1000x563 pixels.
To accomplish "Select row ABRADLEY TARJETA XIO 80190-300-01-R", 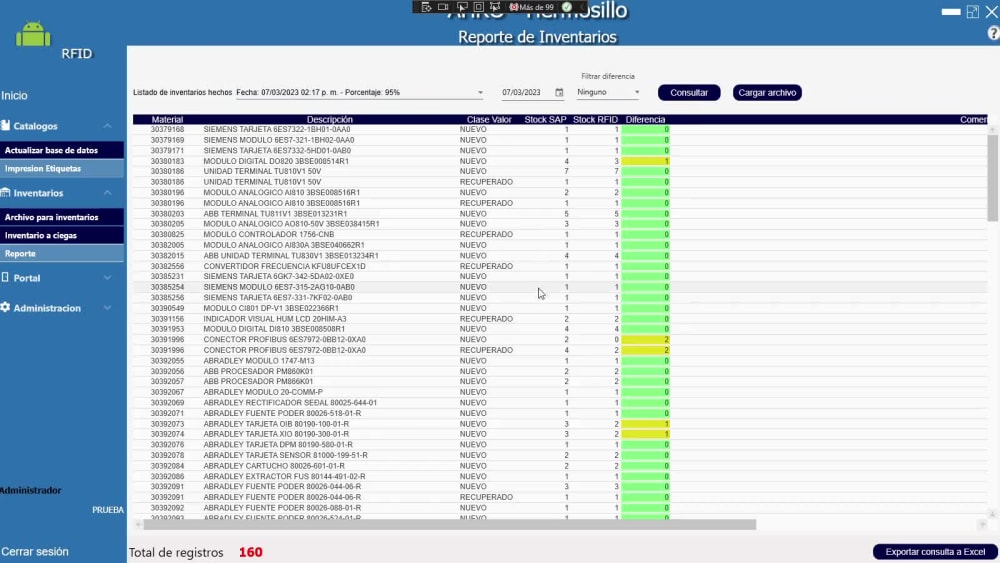I will pos(560,434).
